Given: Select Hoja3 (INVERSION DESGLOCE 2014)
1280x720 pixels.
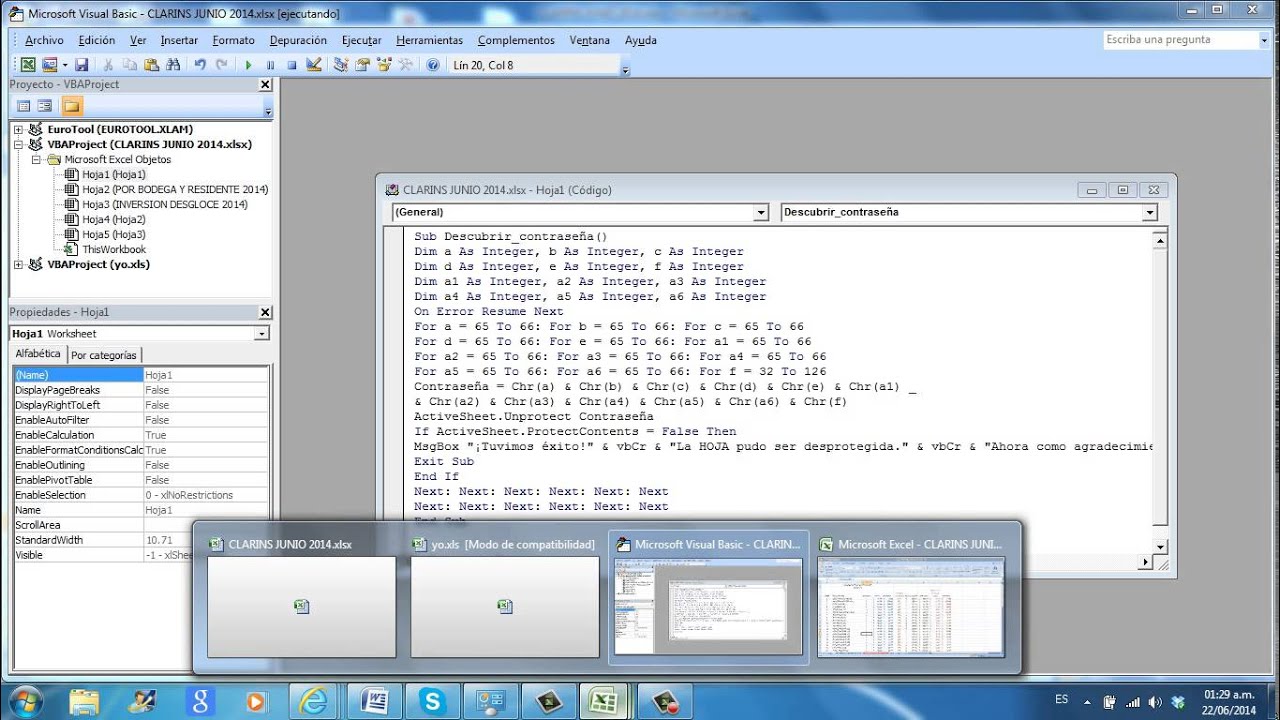Looking at the screenshot, I should (165, 204).
